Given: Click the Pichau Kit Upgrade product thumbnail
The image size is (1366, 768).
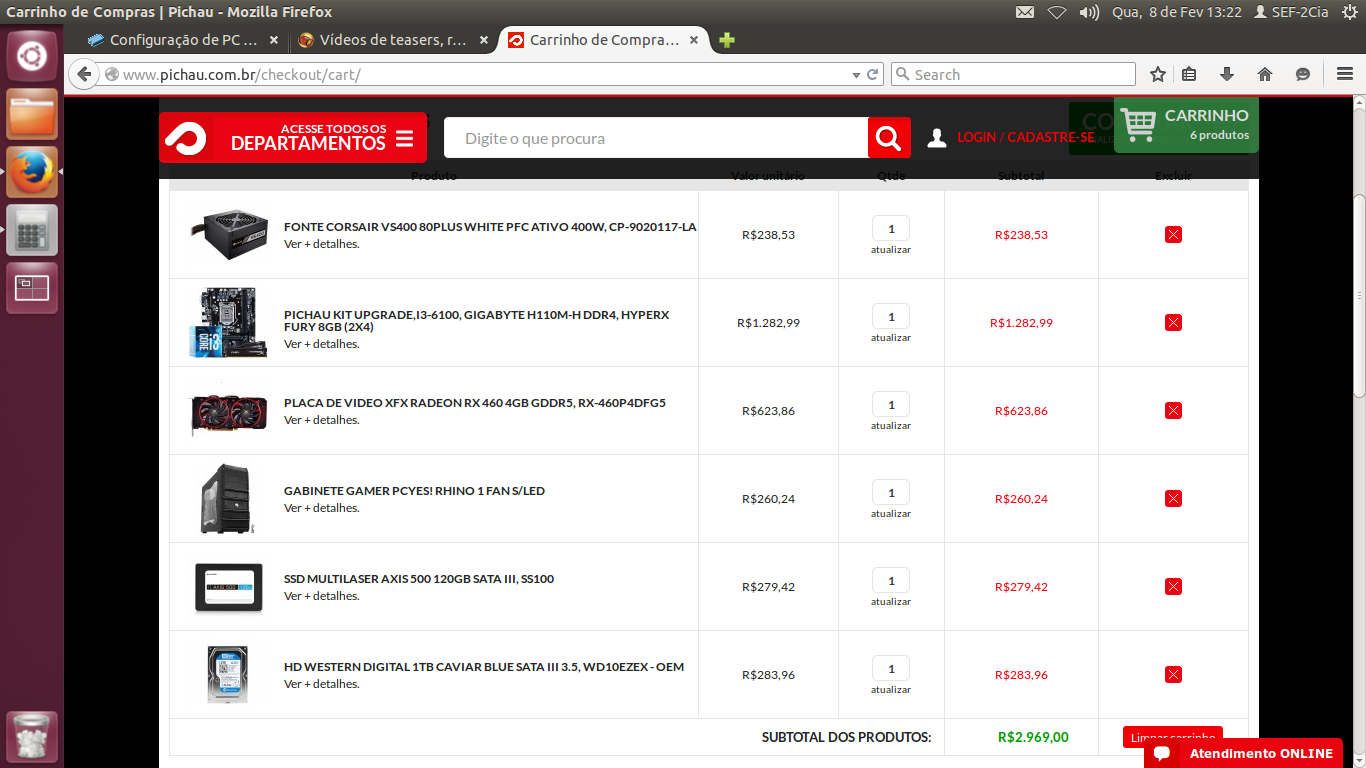Looking at the screenshot, I should click(x=227, y=322).
